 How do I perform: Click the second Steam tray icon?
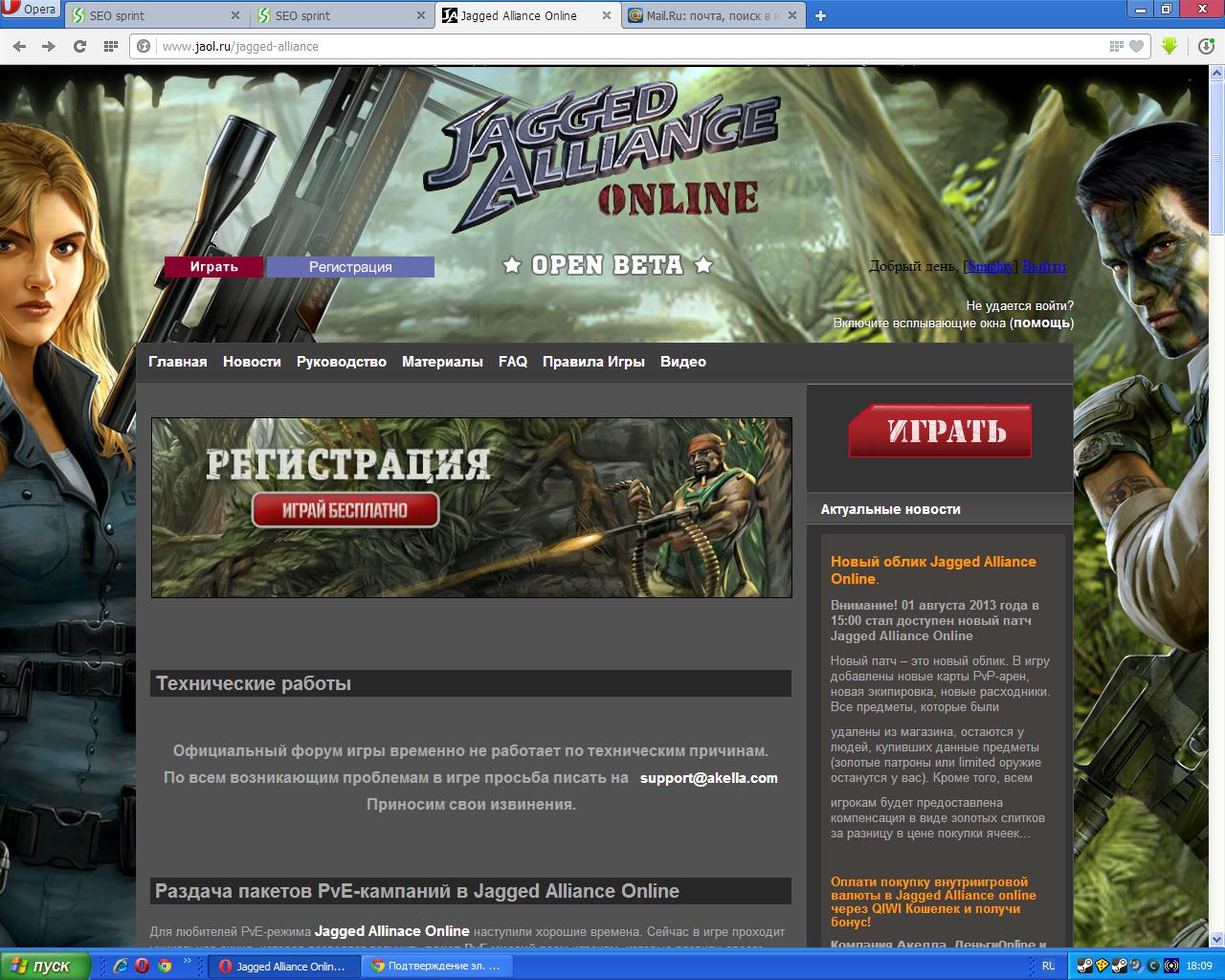point(1119,967)
